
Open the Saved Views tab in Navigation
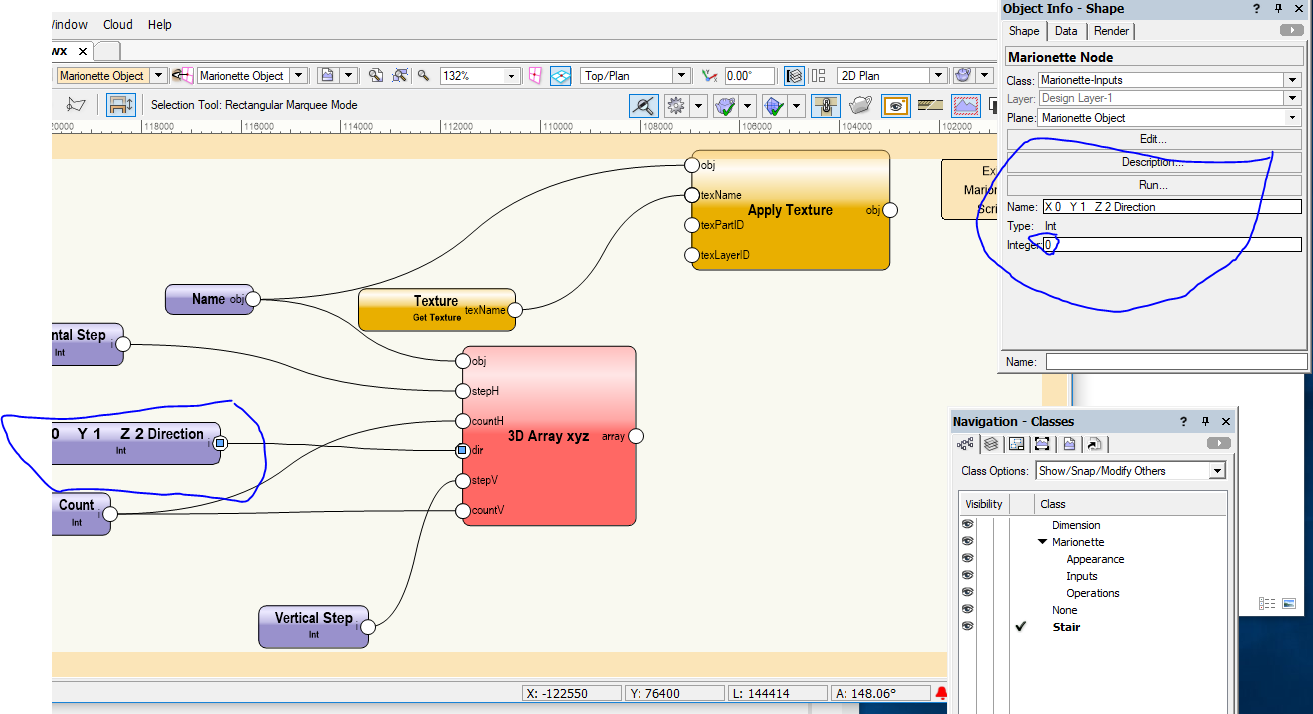pos(1069,445)
